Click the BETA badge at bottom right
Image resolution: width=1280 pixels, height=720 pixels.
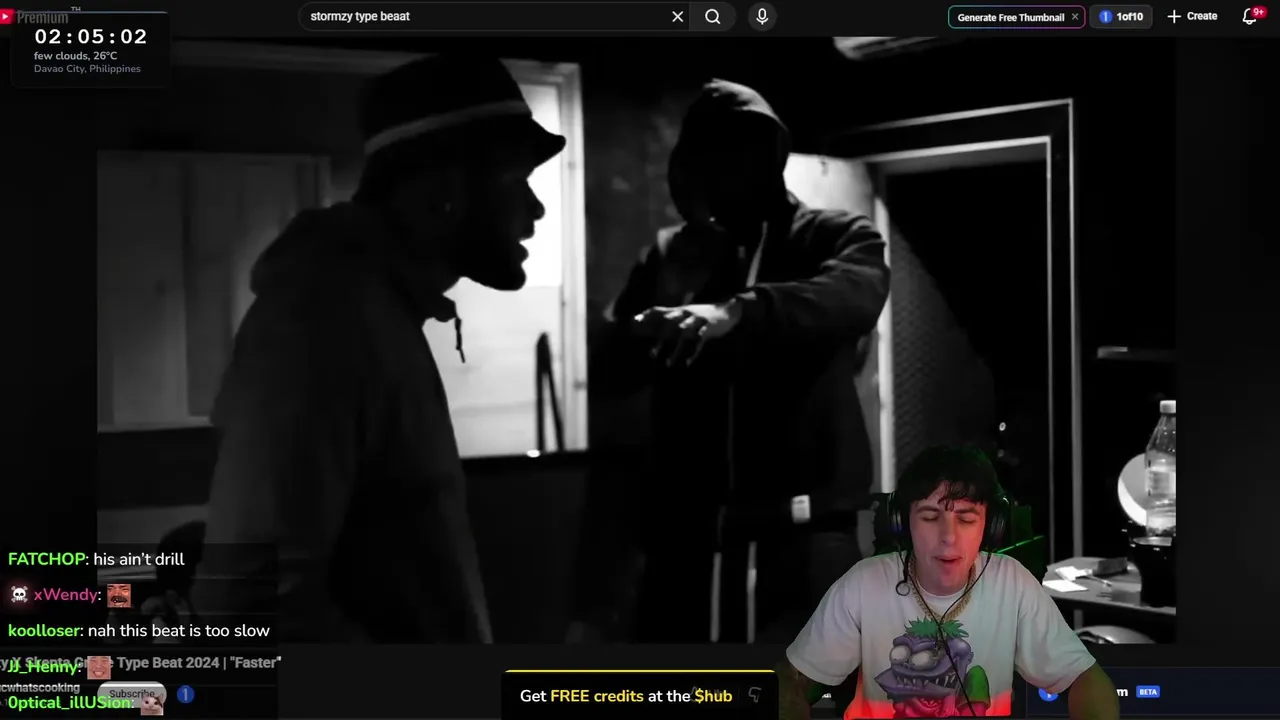coord(1147,692)
